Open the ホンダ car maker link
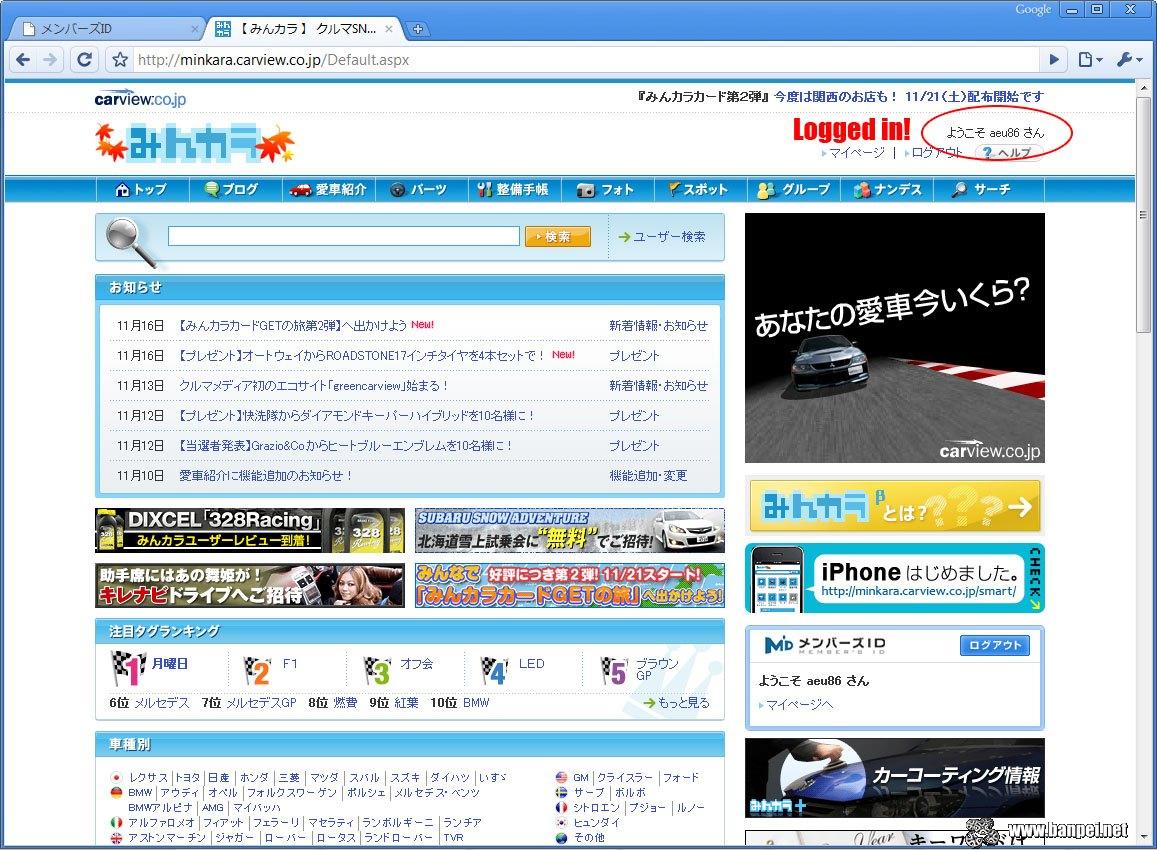 [x=254, y=778]
